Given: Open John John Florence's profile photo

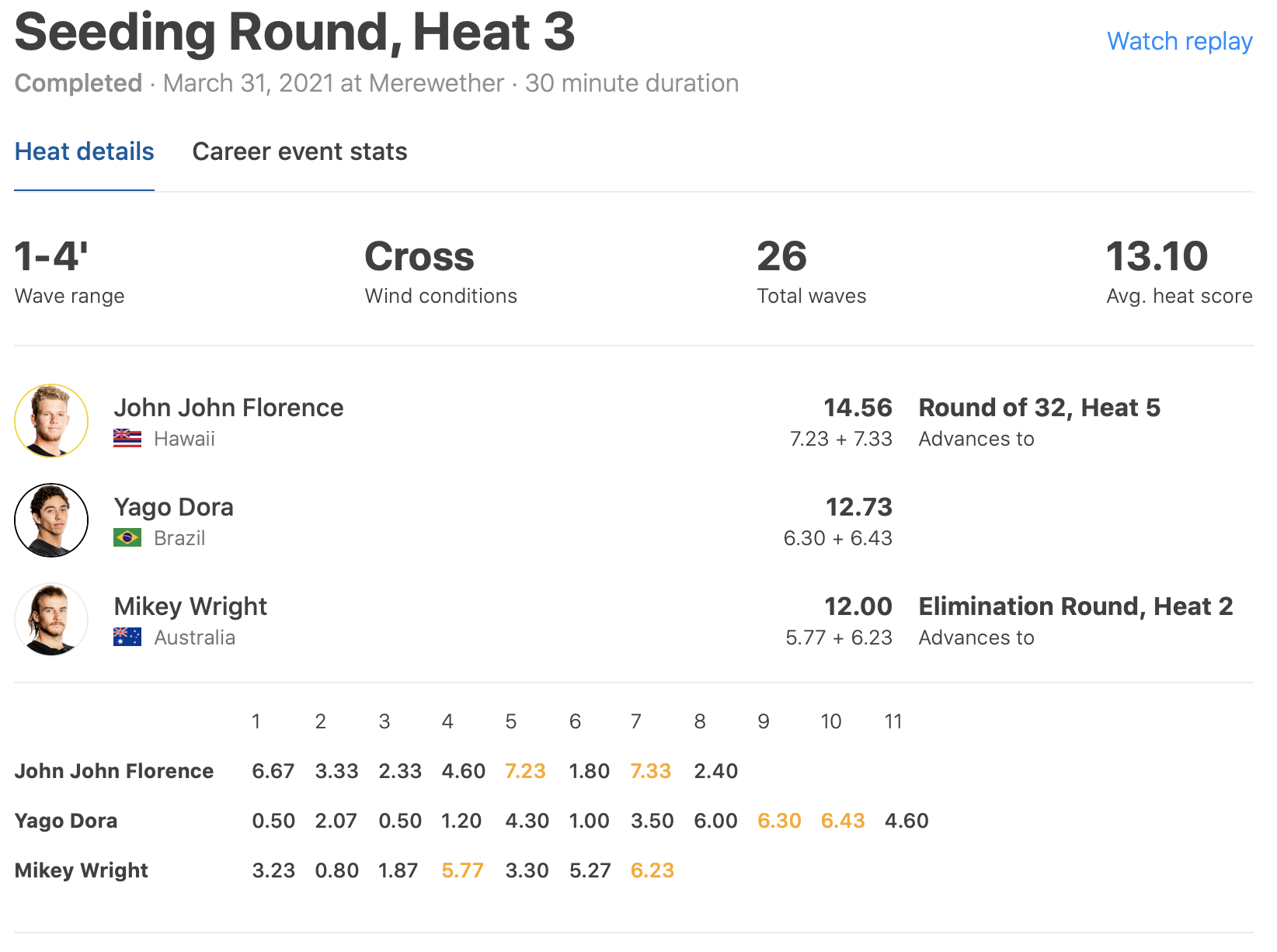Looking at the screenshot, I should tap(51, 421).
